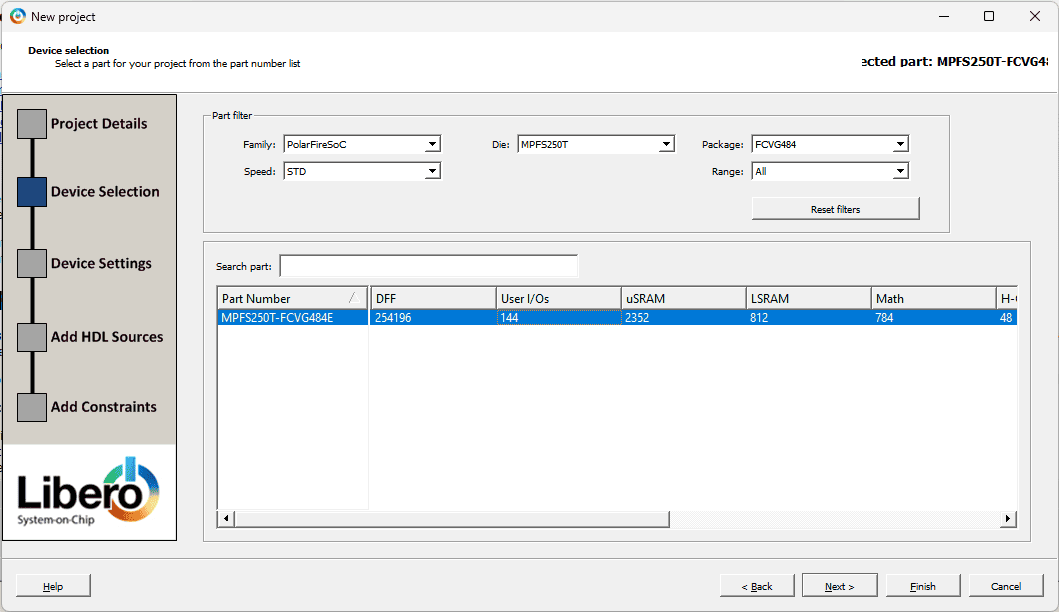The width and height of the screenshot is (1059, 612).
Task: Click the Project Details step square icon
Action: coord(32,124)
